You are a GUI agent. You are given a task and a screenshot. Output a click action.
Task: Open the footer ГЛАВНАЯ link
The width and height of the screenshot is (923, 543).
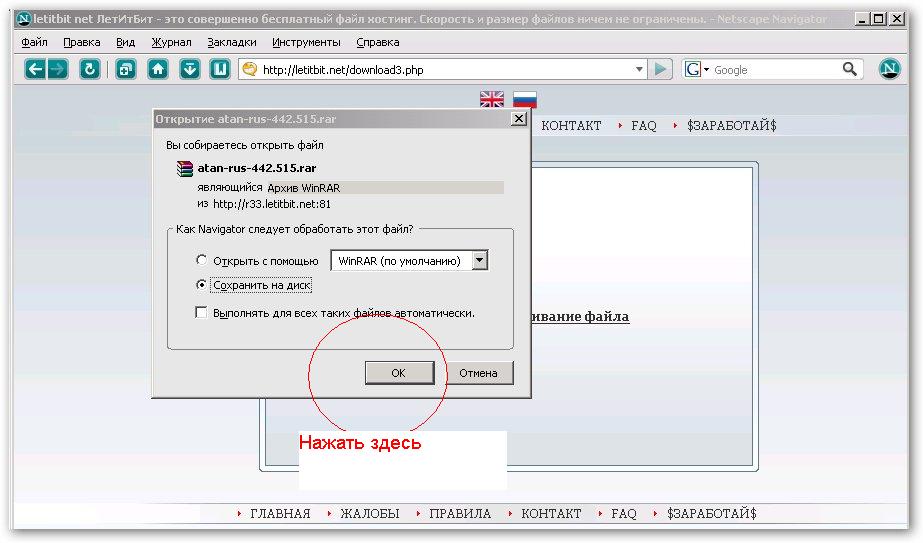click(x=280, y=514)
